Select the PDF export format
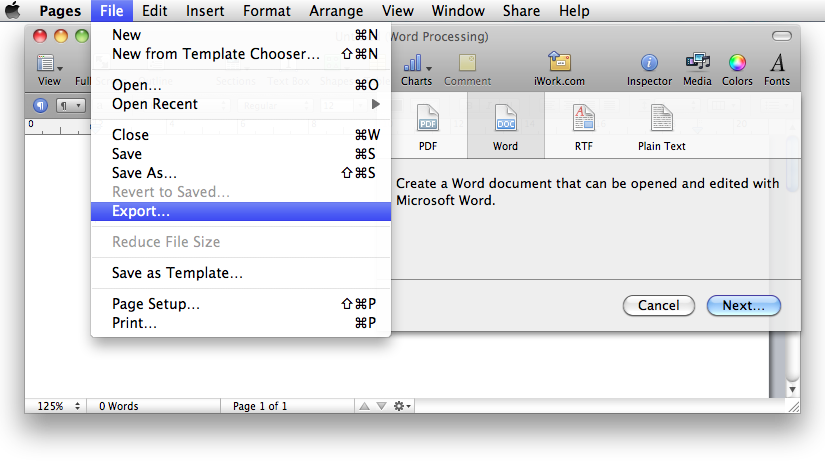Viewport: 825px width, 461px height. pos(428,127)
